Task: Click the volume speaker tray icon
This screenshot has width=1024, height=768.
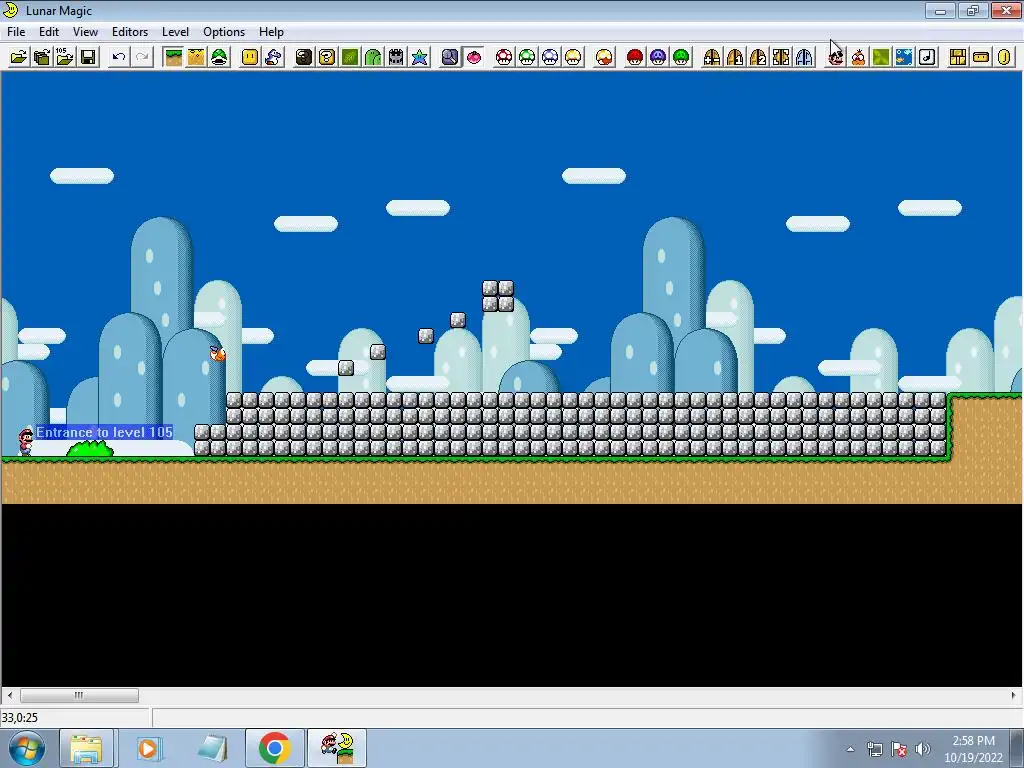Action: pyautogui.click(x=923, y=749)
